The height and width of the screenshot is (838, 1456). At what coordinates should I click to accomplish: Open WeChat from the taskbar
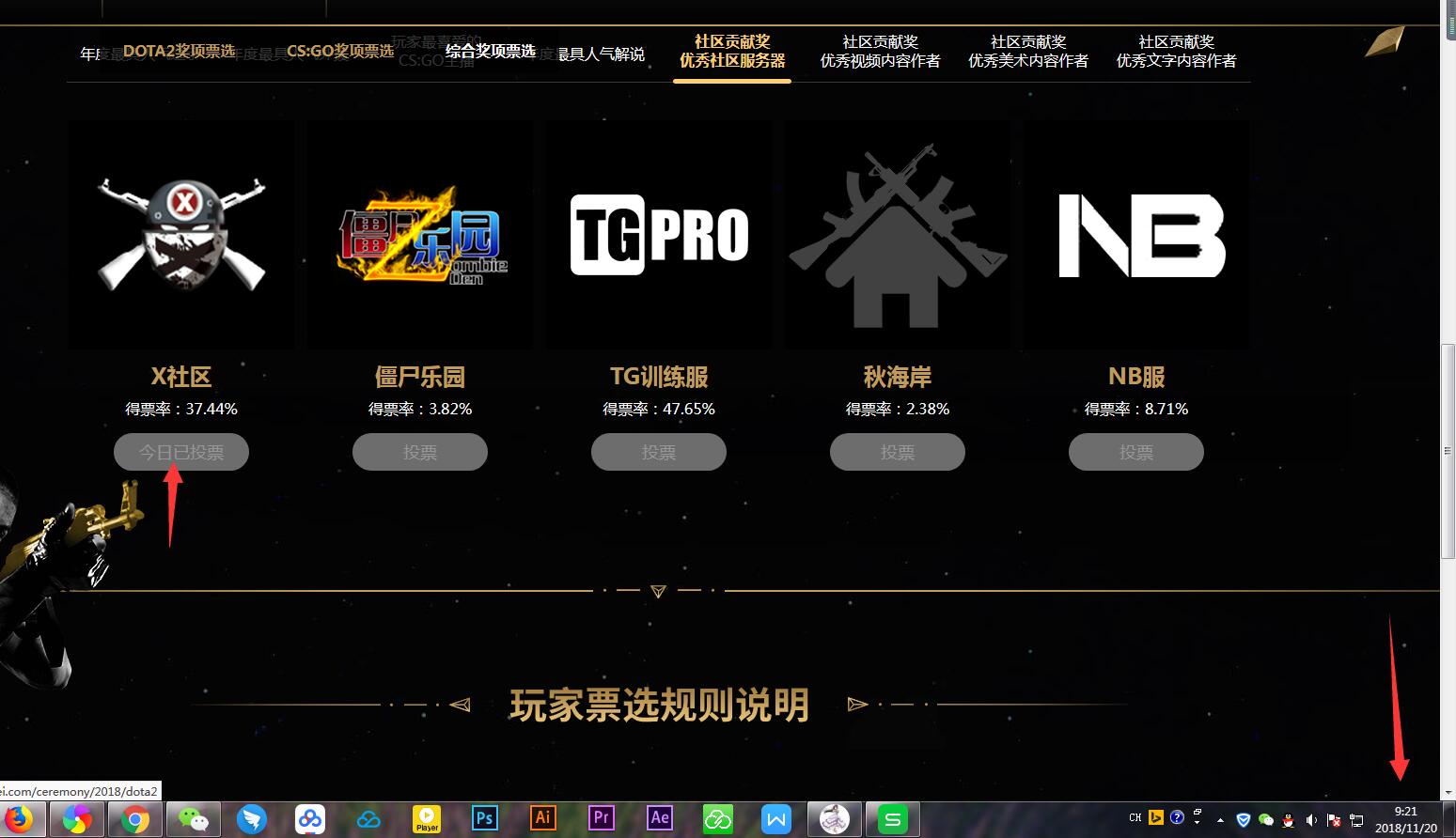[x=193, y=818]
